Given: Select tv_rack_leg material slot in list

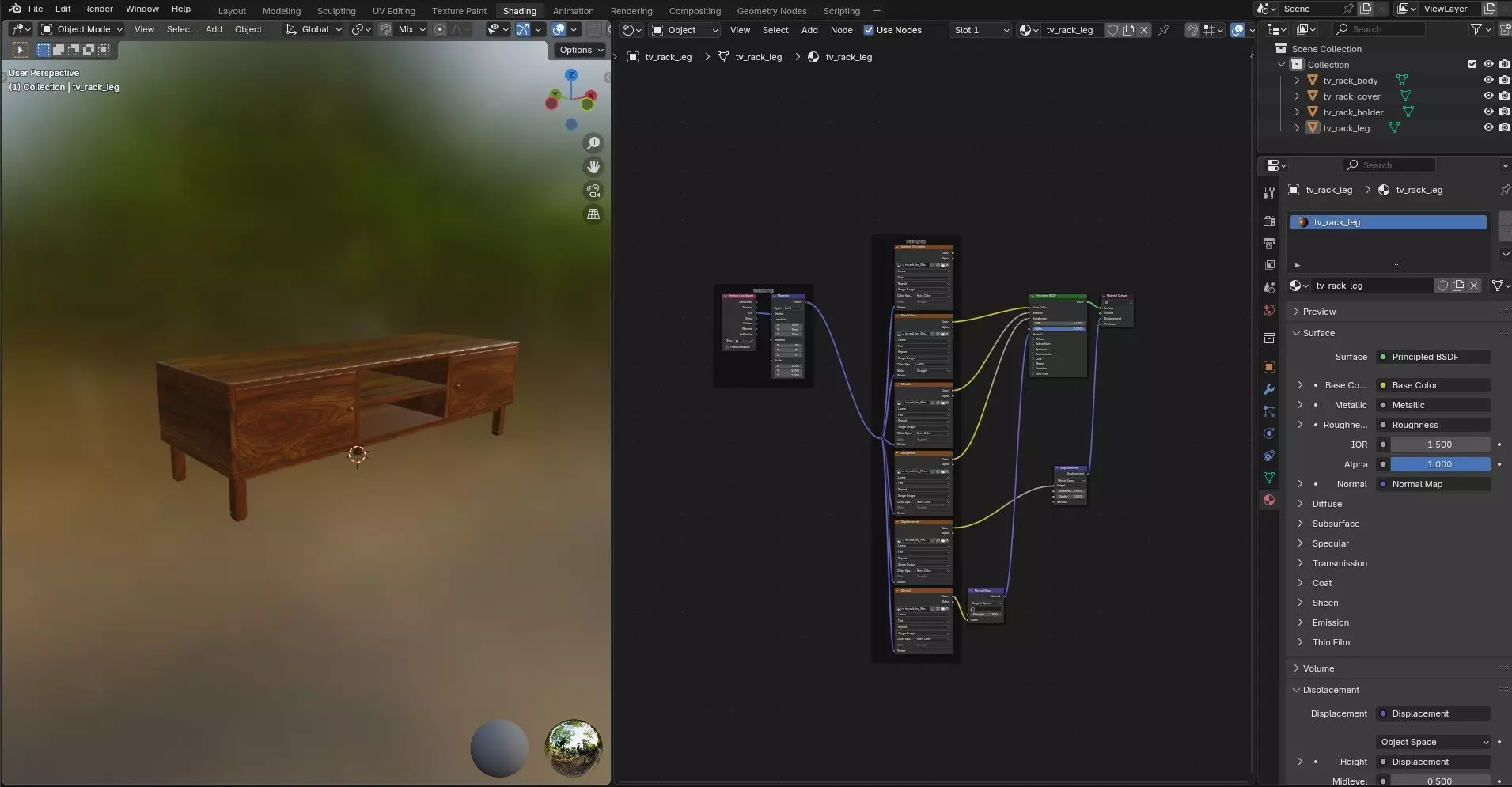Looking at the screenshot, I should point(1389,222).
